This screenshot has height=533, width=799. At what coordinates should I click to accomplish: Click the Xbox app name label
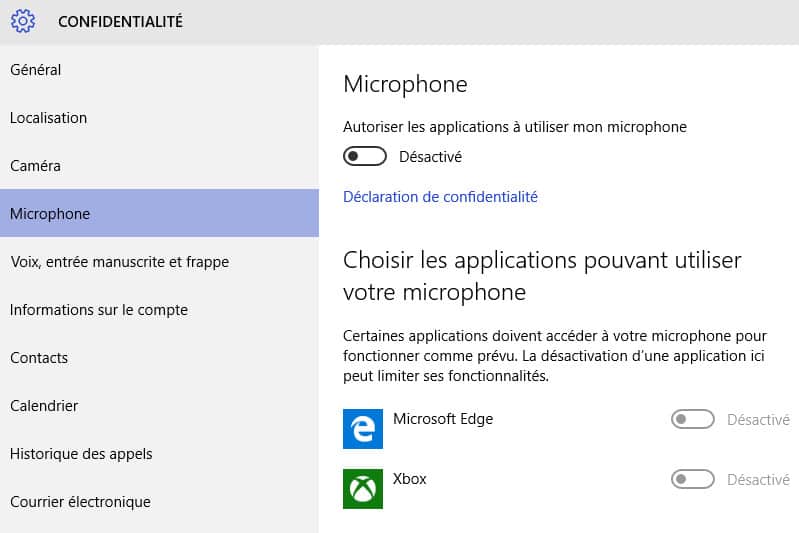click(409, 479)
